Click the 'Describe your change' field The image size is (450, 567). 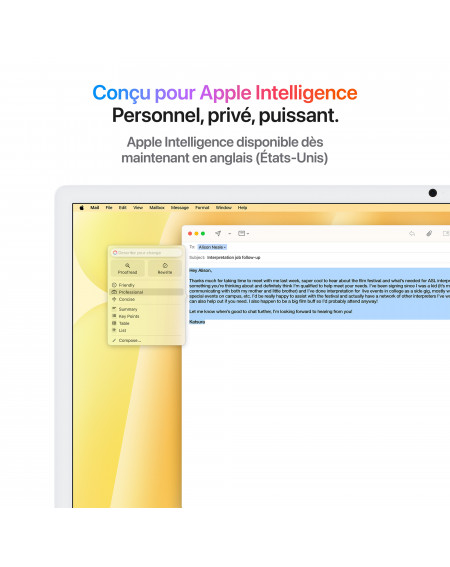tap(146, 252)
